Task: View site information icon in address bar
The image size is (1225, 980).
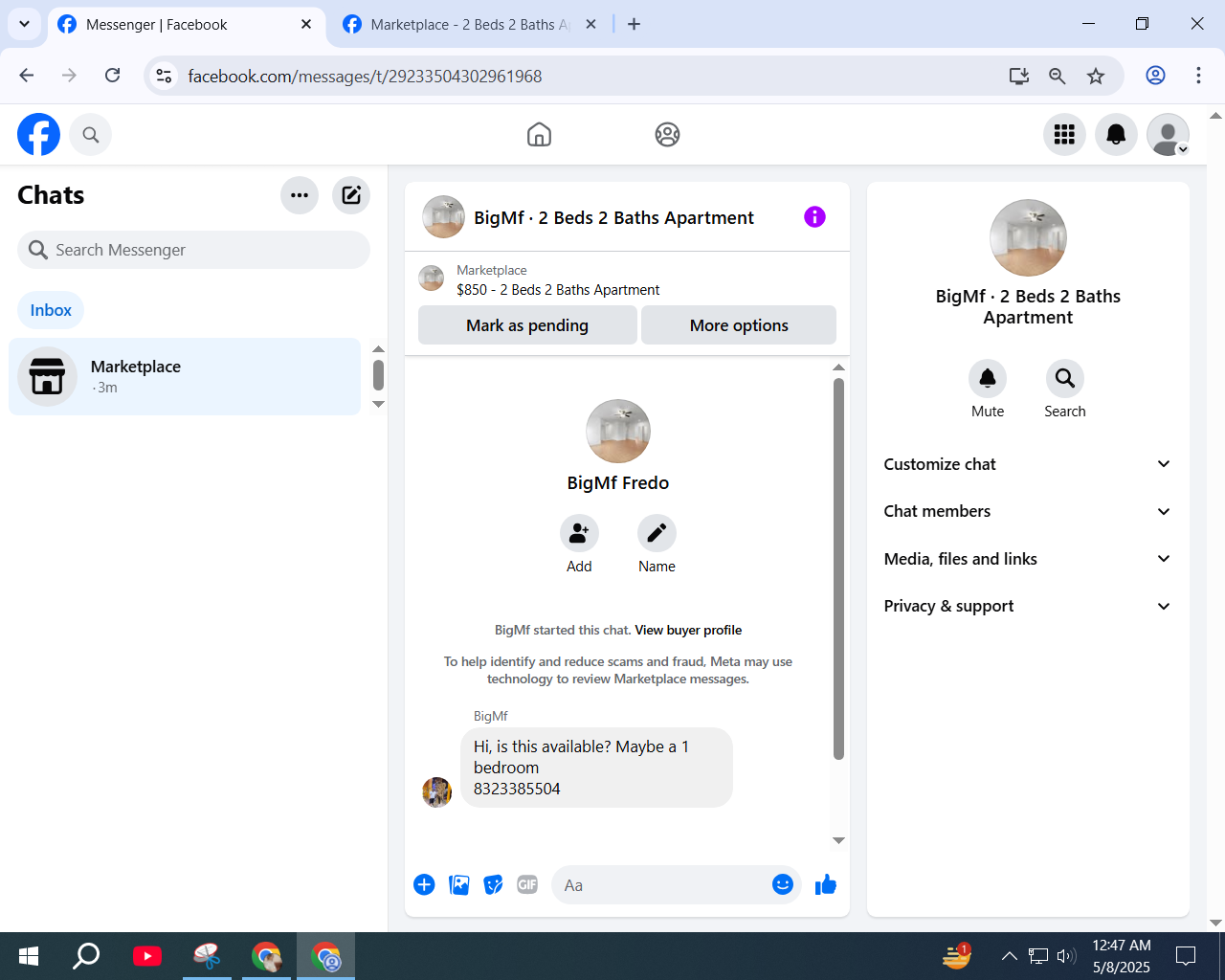Action: click(165, 76)
